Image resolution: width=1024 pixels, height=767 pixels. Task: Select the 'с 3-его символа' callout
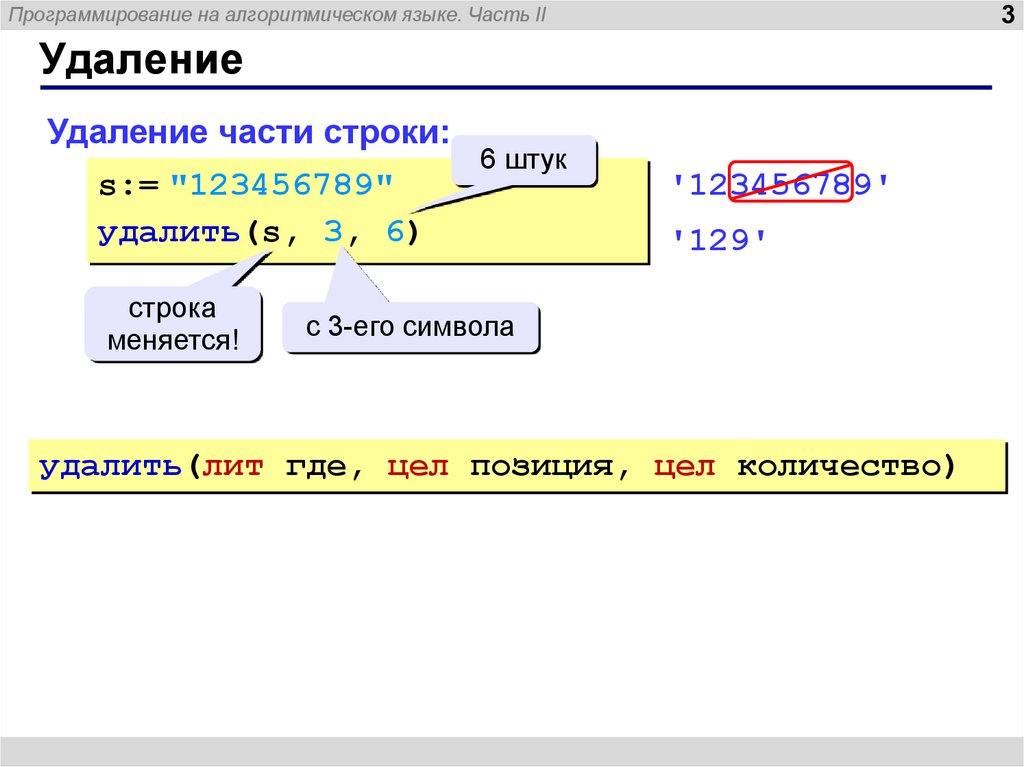(412, 326)
